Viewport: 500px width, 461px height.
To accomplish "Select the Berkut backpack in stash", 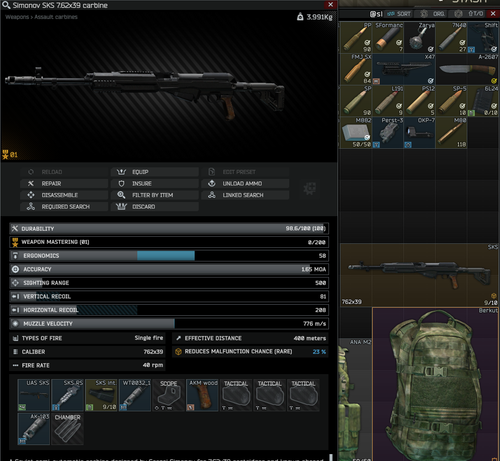I will pos(436,384).
